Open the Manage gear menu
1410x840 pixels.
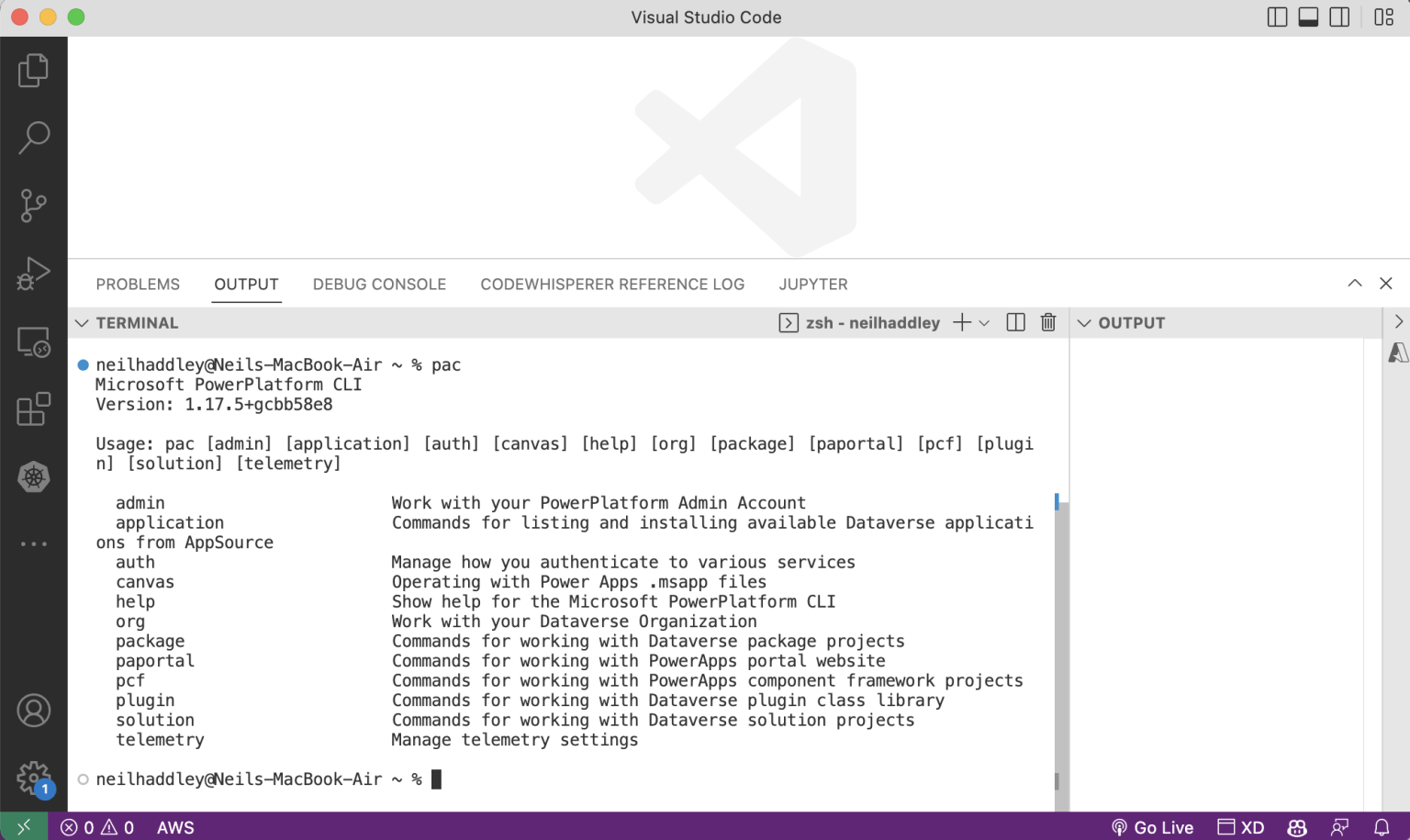pyautogui.click(x=34, y=778)
